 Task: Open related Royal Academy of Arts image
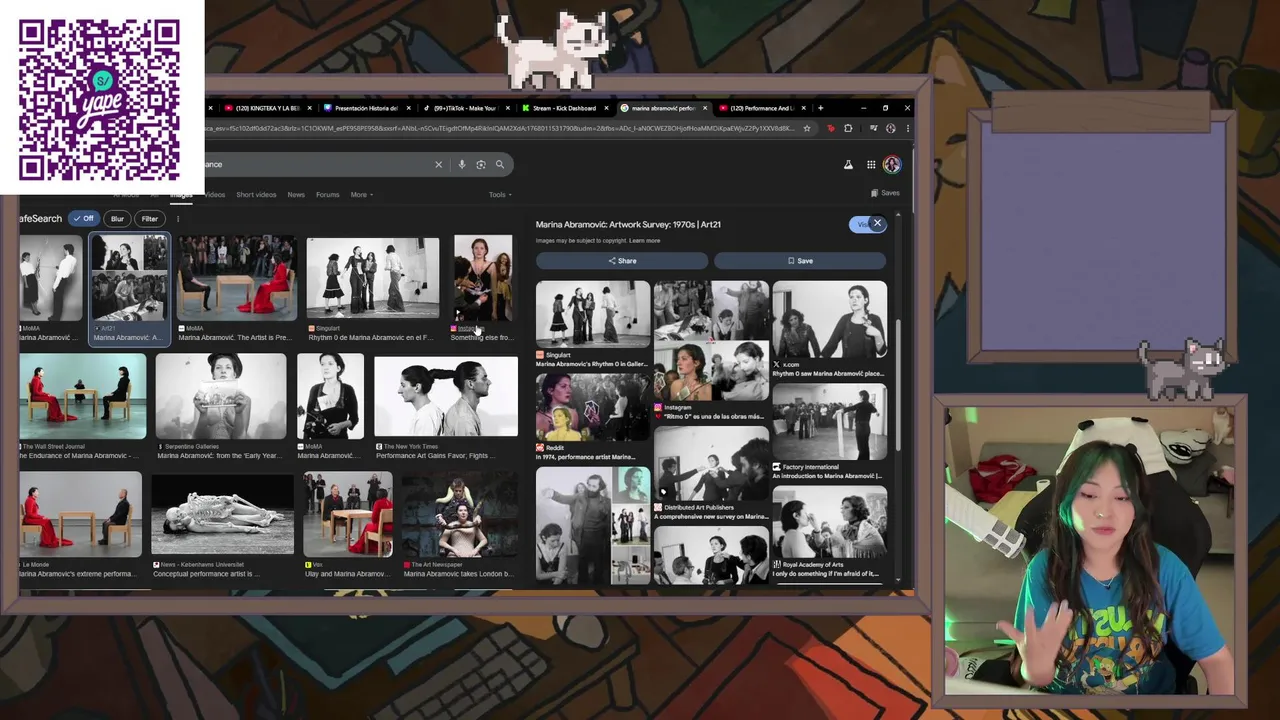pos(829,522)
